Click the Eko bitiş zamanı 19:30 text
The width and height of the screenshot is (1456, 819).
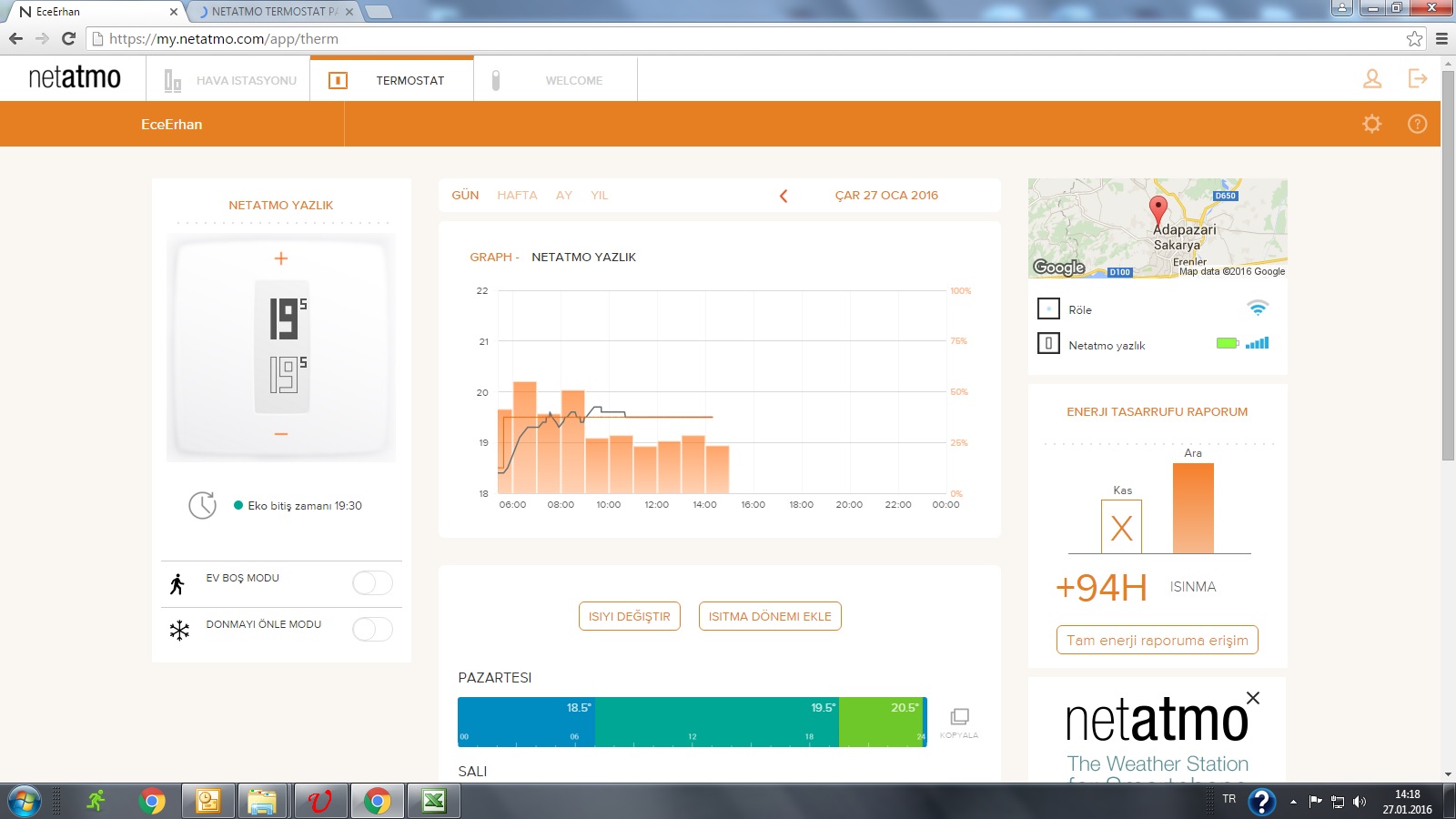click(x=305, y=506)
